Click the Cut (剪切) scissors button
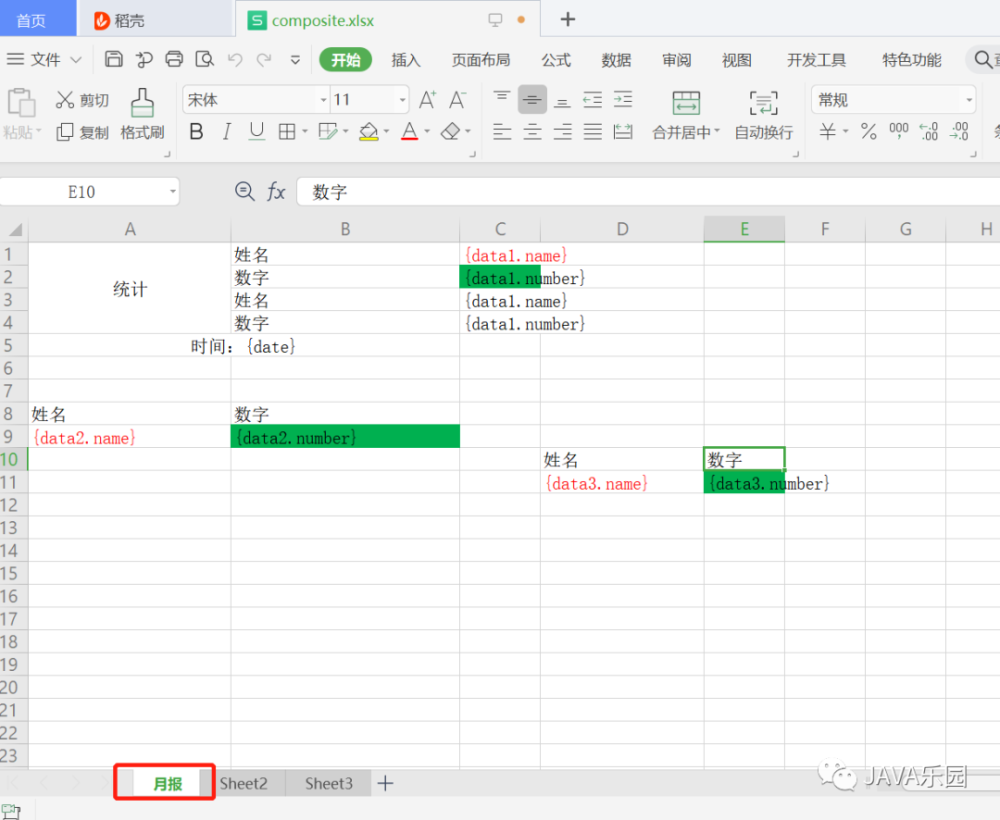 click(82, 100)
